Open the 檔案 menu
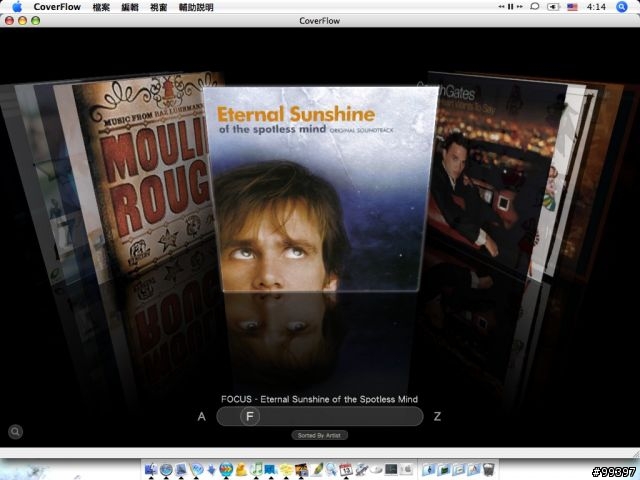This screenshot has height=480, width=640. 101,7
